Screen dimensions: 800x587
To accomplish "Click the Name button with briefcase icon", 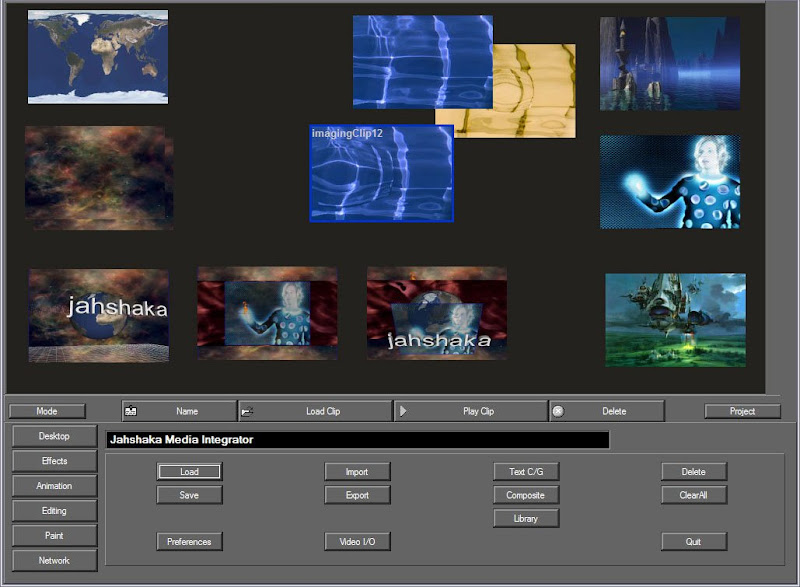I will (x=179, y=411).
